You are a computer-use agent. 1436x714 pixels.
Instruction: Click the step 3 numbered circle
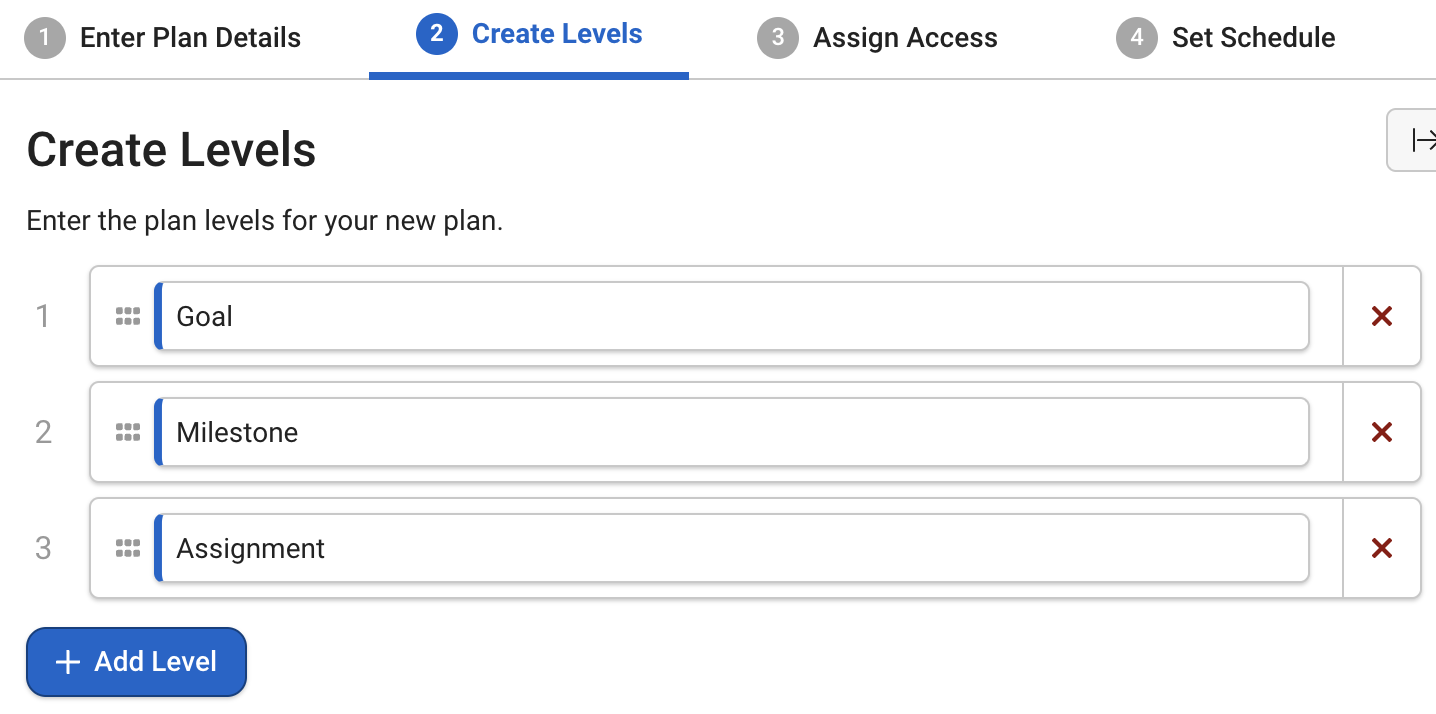click(x=778, y=37)
